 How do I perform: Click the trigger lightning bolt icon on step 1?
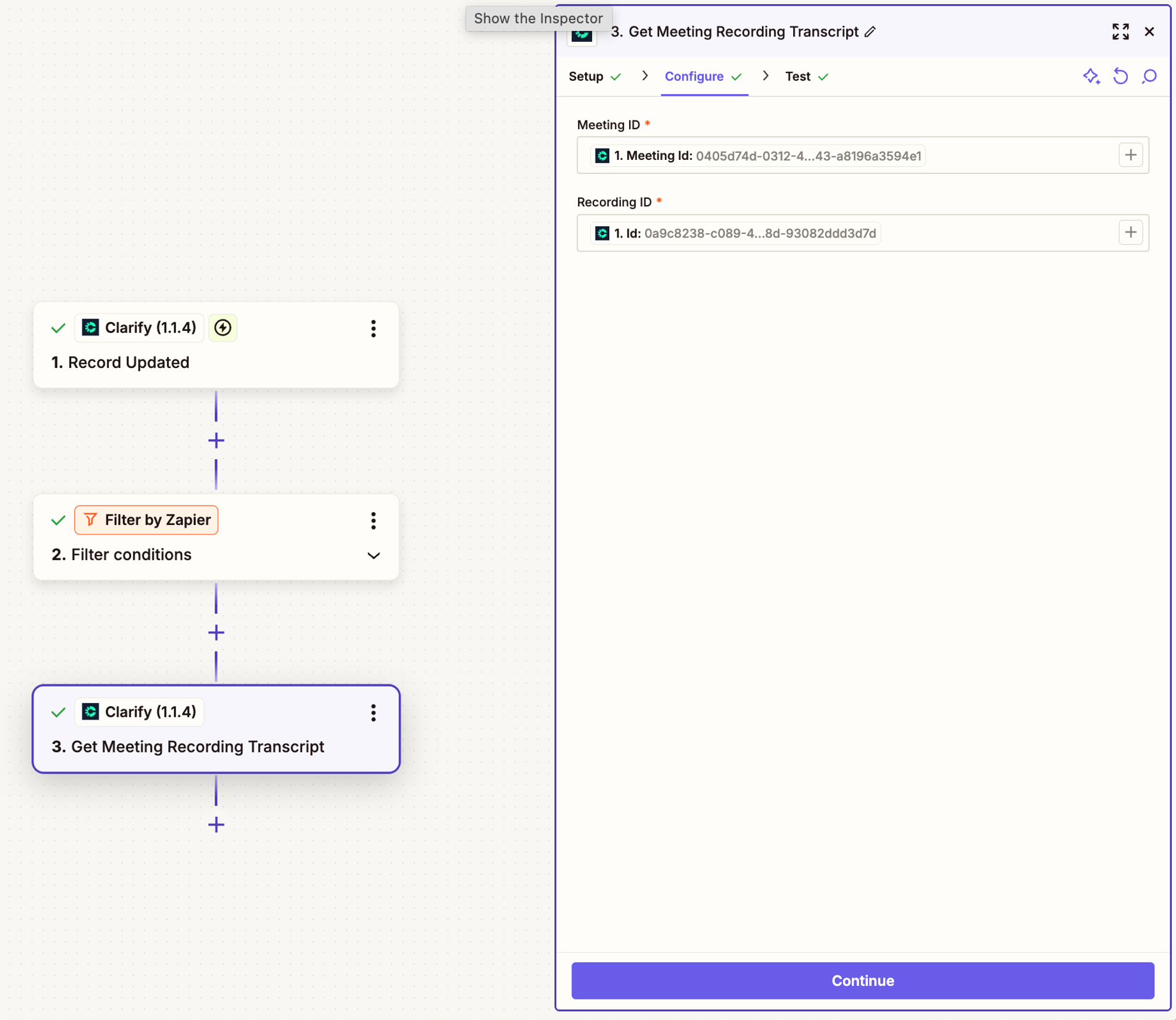point(223,327)
